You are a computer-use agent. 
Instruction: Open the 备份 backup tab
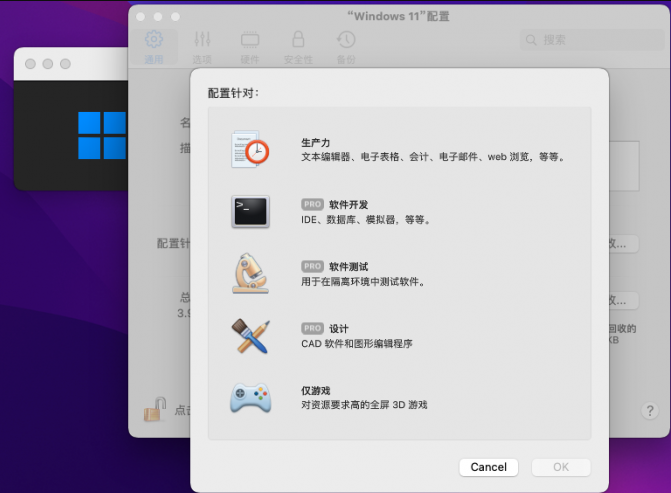pyautogui.click(x=346, y=47)
